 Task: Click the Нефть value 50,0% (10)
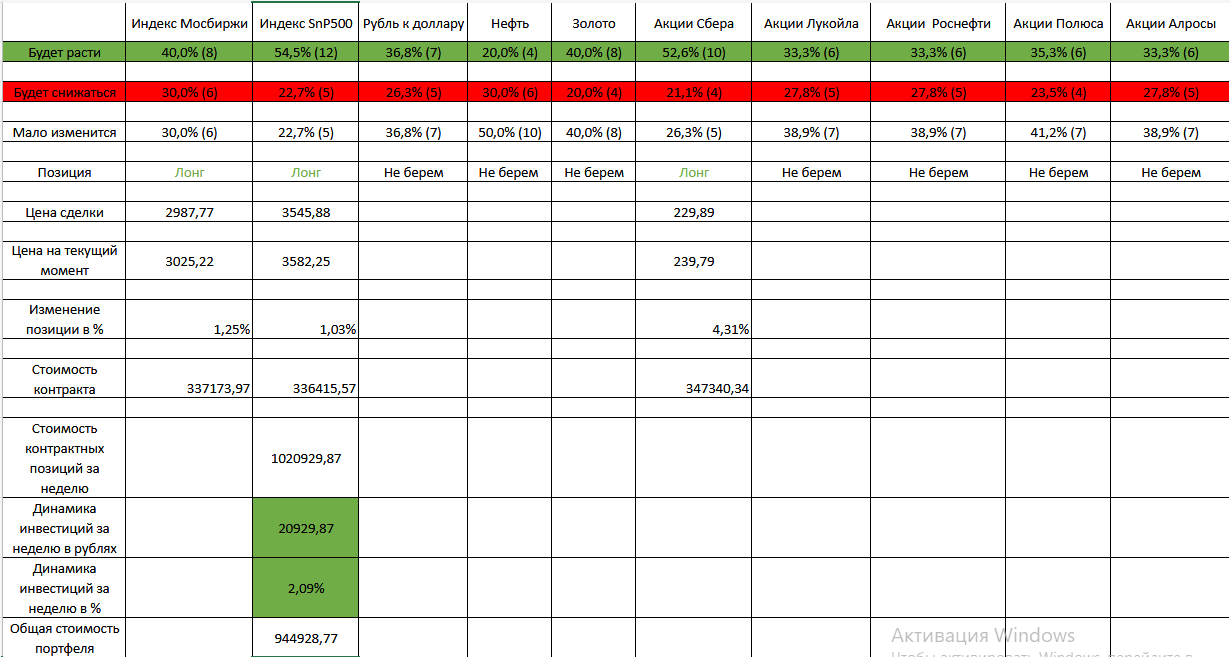coord(509,132)
